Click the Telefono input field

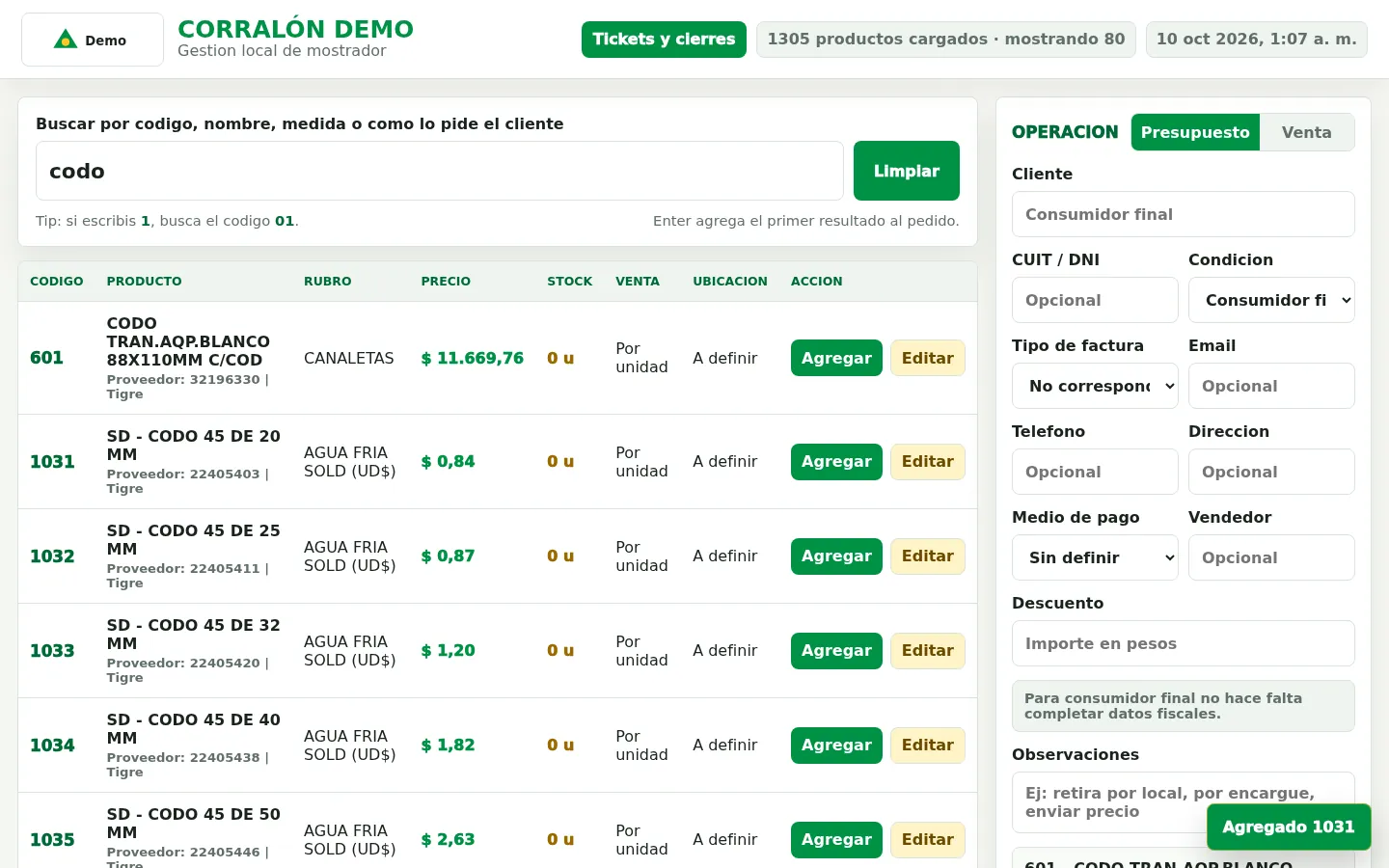click(1095, 472)
